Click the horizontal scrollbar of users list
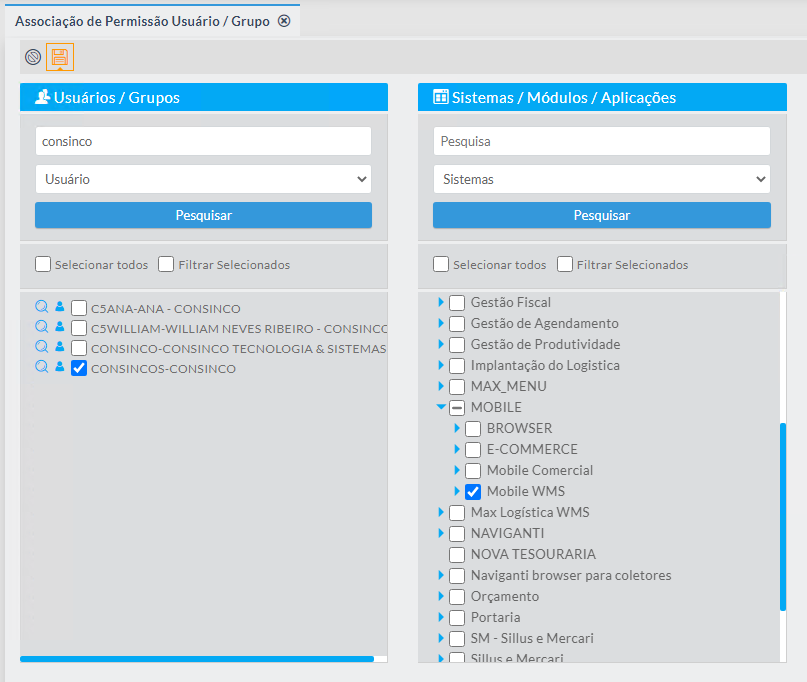807x682 pixels. [x=197, y=659]
